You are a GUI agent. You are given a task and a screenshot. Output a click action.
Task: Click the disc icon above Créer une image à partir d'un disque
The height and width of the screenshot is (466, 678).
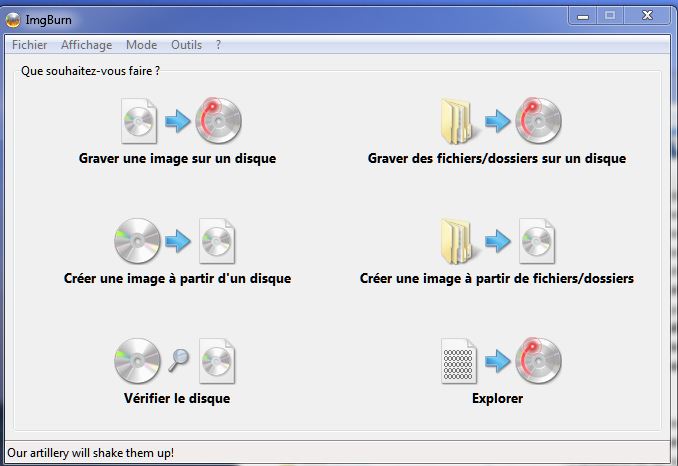click(x=138, y=241)
